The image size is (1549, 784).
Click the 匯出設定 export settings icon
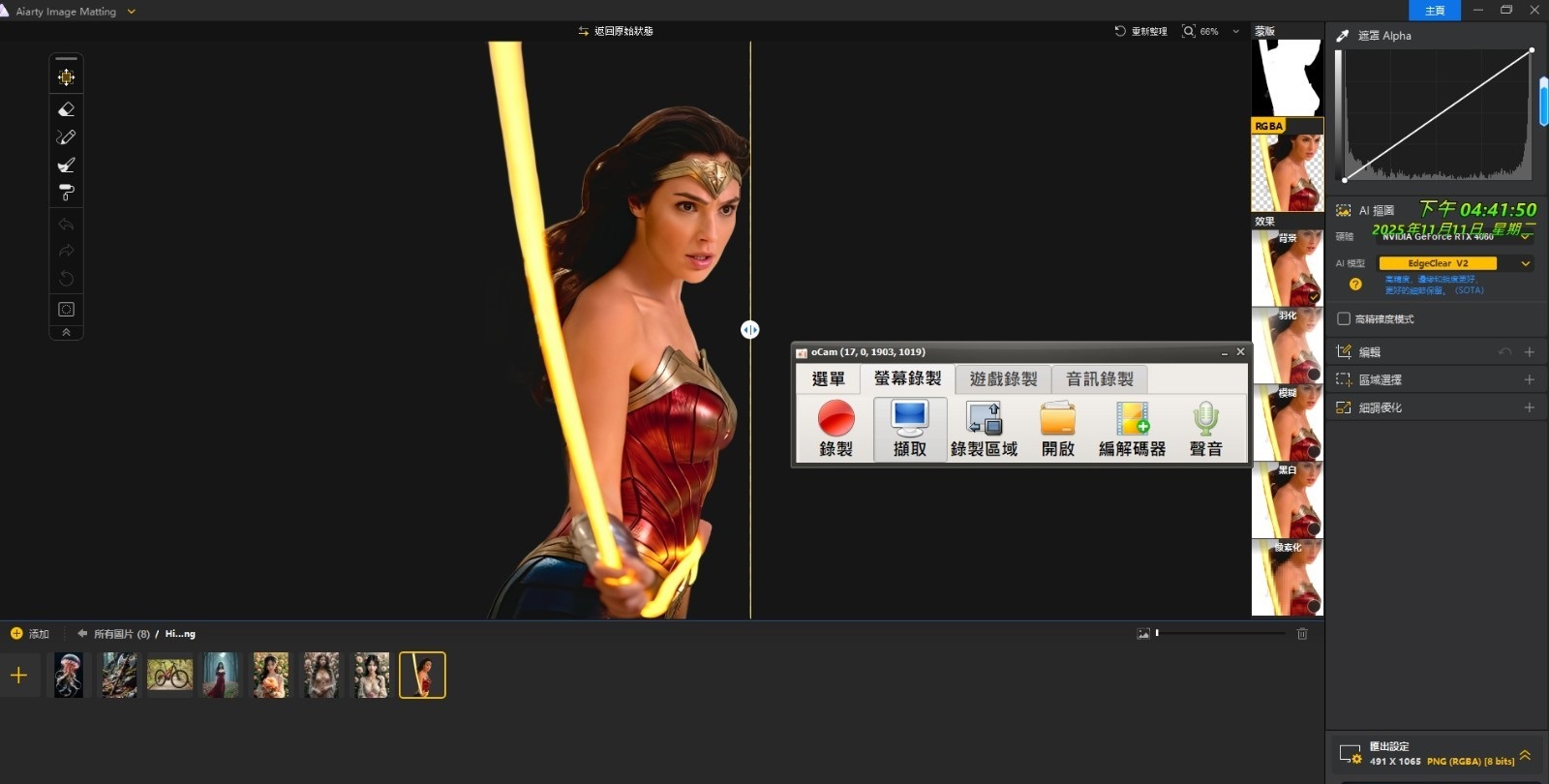click(1351, 754)
